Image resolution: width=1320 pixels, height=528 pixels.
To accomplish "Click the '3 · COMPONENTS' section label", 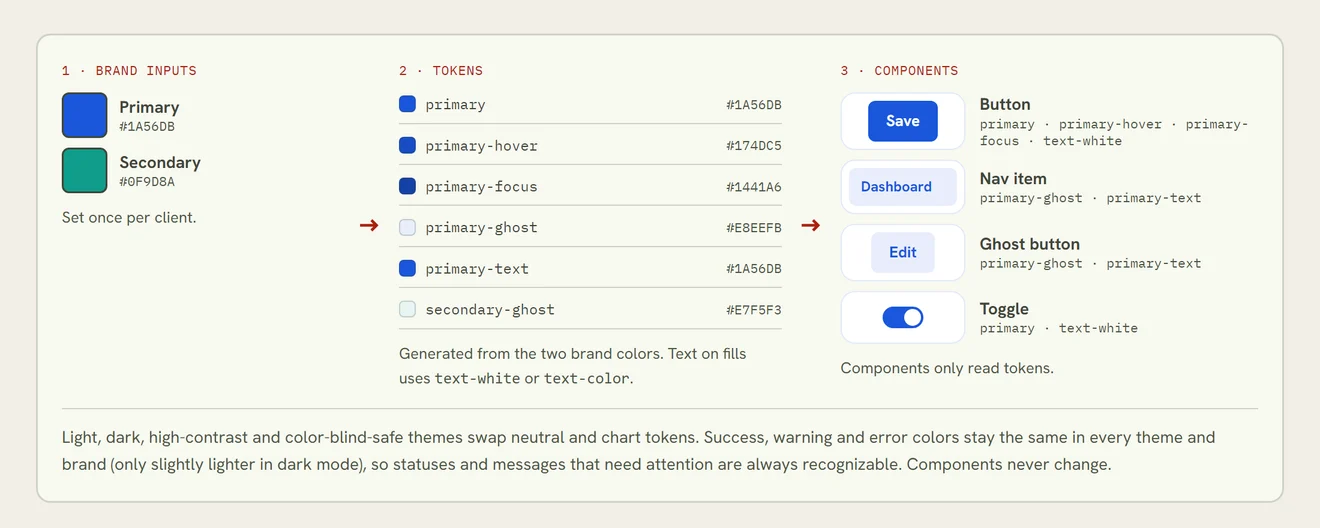I will [x=899, y=71].
